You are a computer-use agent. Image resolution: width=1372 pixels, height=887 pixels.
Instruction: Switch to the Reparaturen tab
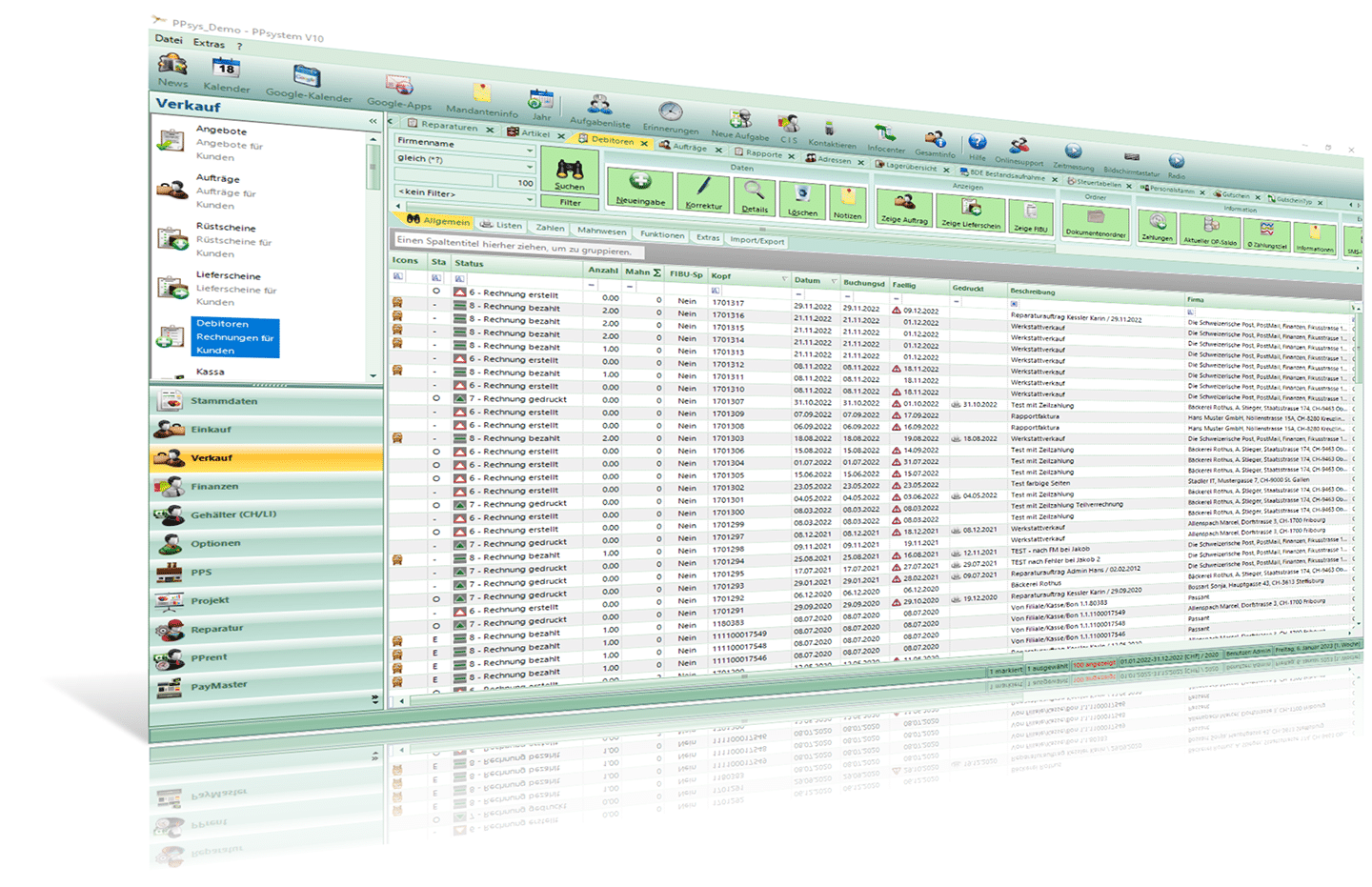pos(449,126)
